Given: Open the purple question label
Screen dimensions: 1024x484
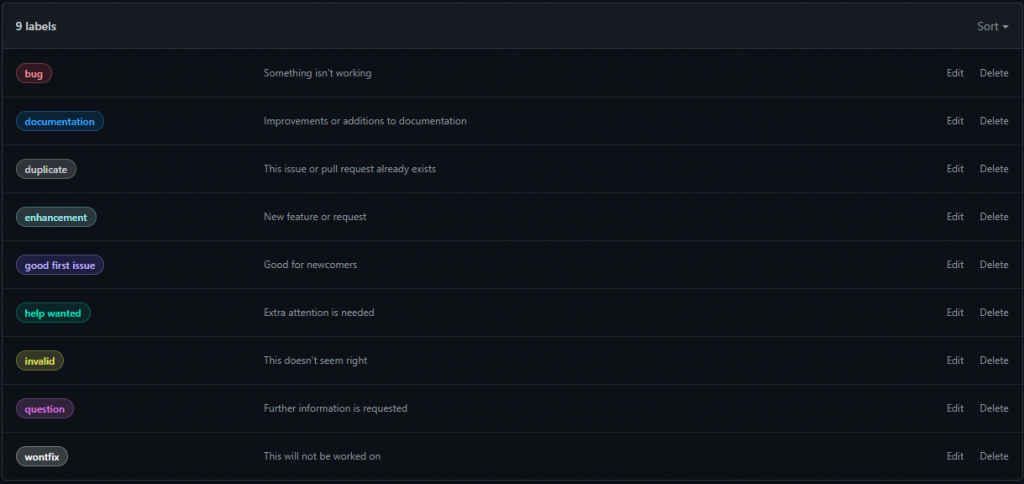Looking at the screenshot, I should click(x=45, y=408).
